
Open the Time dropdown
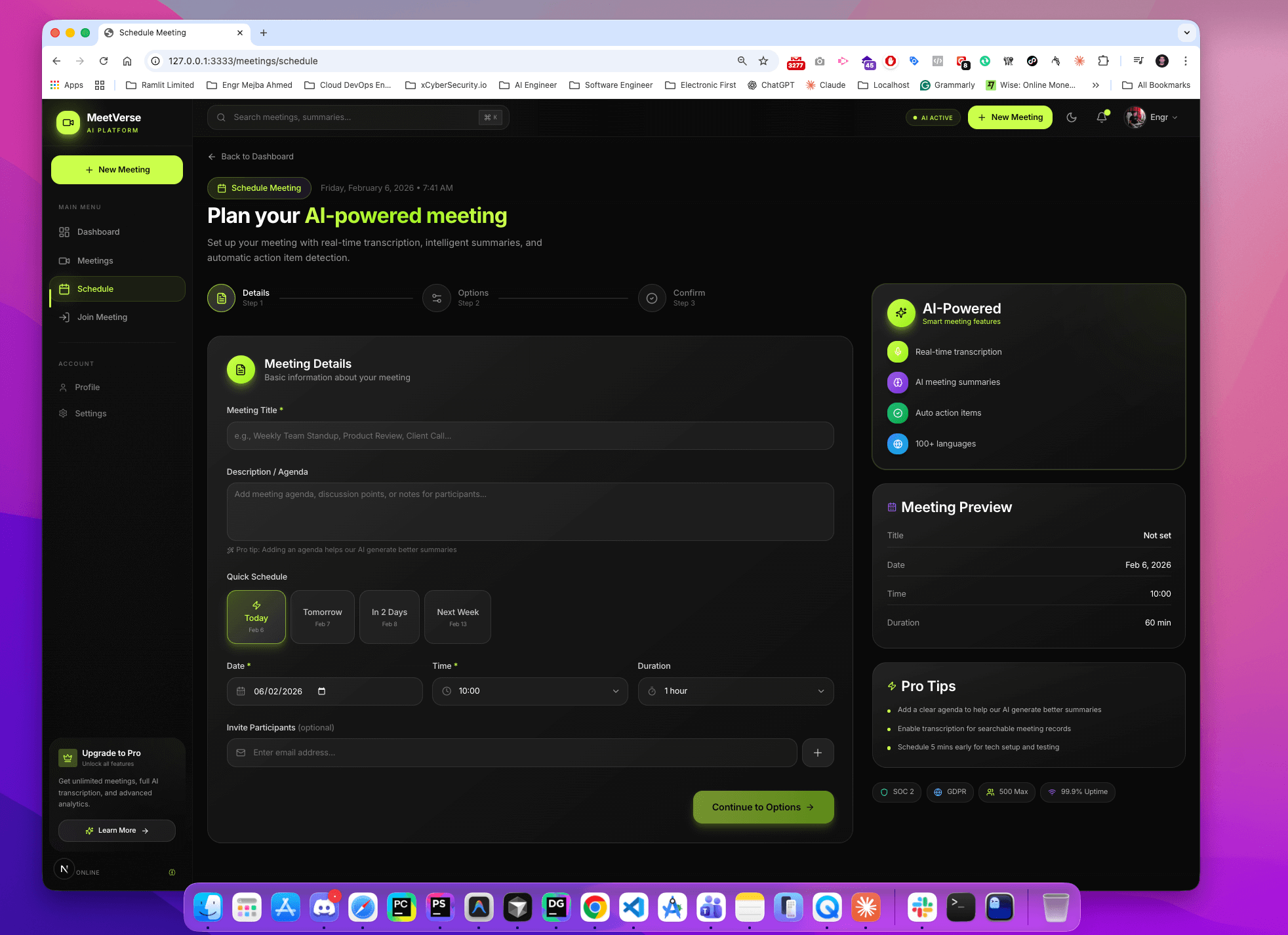pos(530,691)
